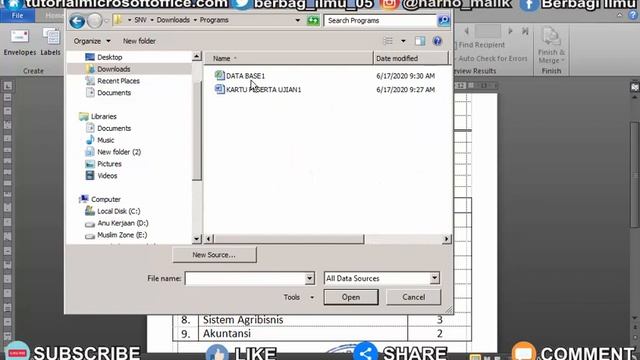Expand the Libraries node
The image size is (640, 360).
[98, 116]
